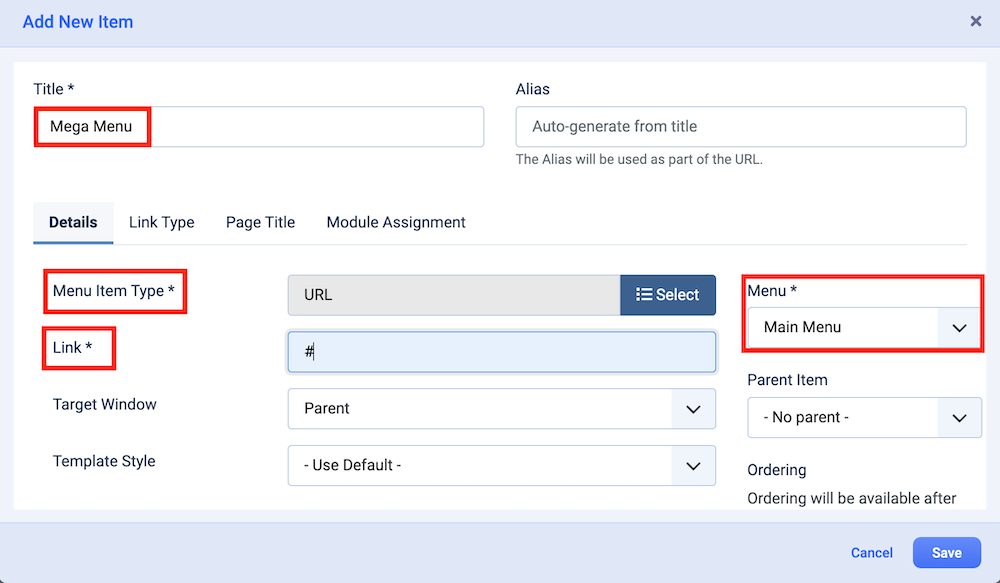This screenshot has height=583, width=1000.
Task: Click the Parent Item label
Action: (x=787, y=380)
